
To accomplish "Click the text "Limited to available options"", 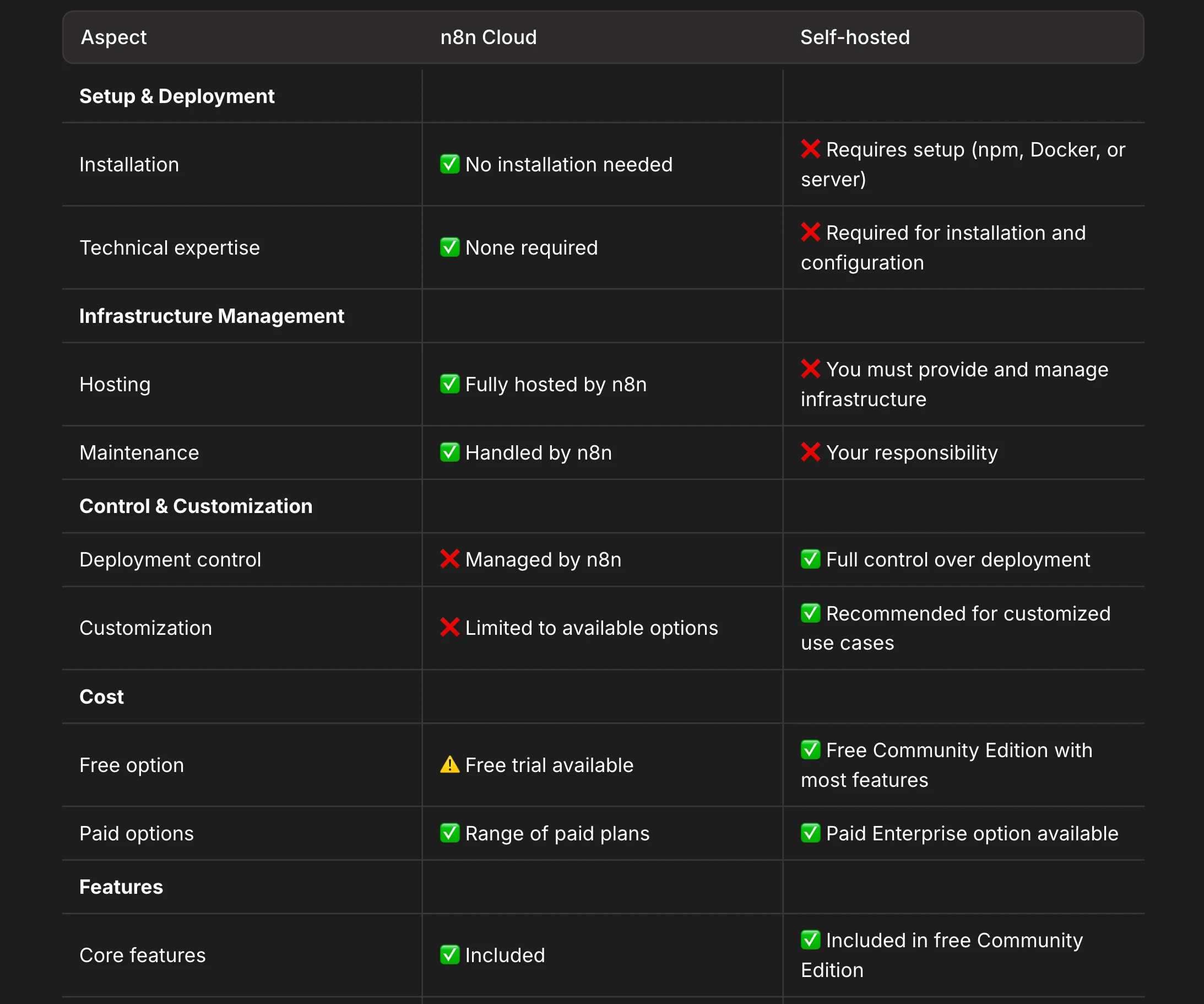I will coord(591,628).
